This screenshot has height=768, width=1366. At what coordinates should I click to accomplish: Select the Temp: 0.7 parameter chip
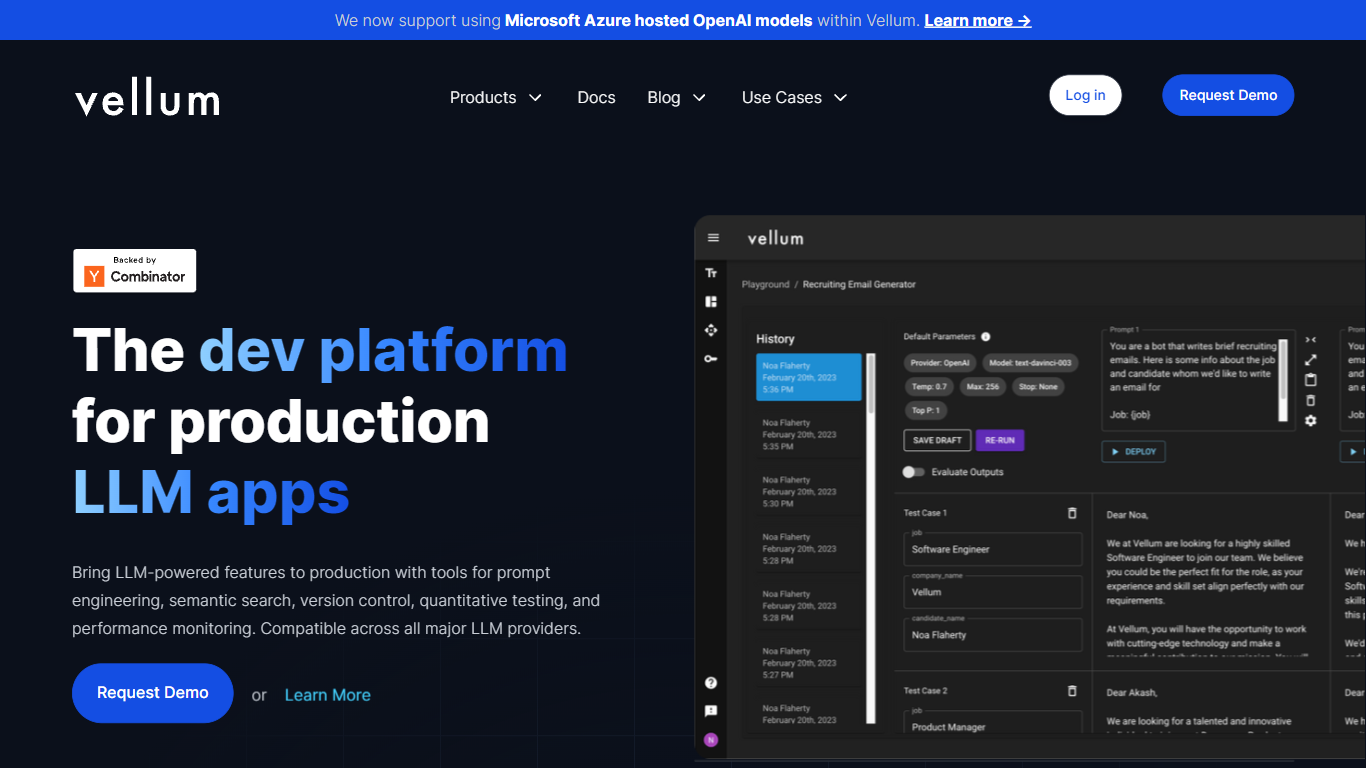(x=929, y=387)
